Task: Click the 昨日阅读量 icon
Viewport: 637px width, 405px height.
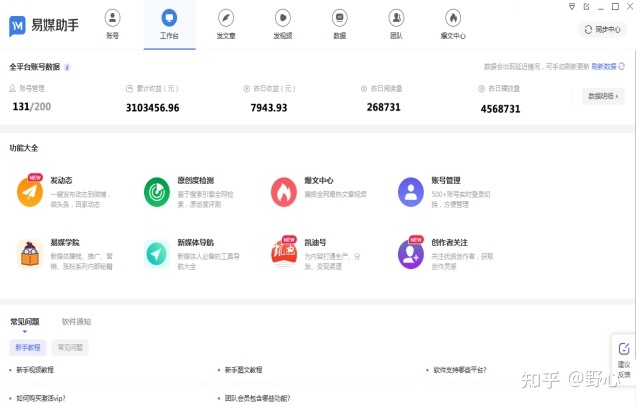Action: (364, 89)
